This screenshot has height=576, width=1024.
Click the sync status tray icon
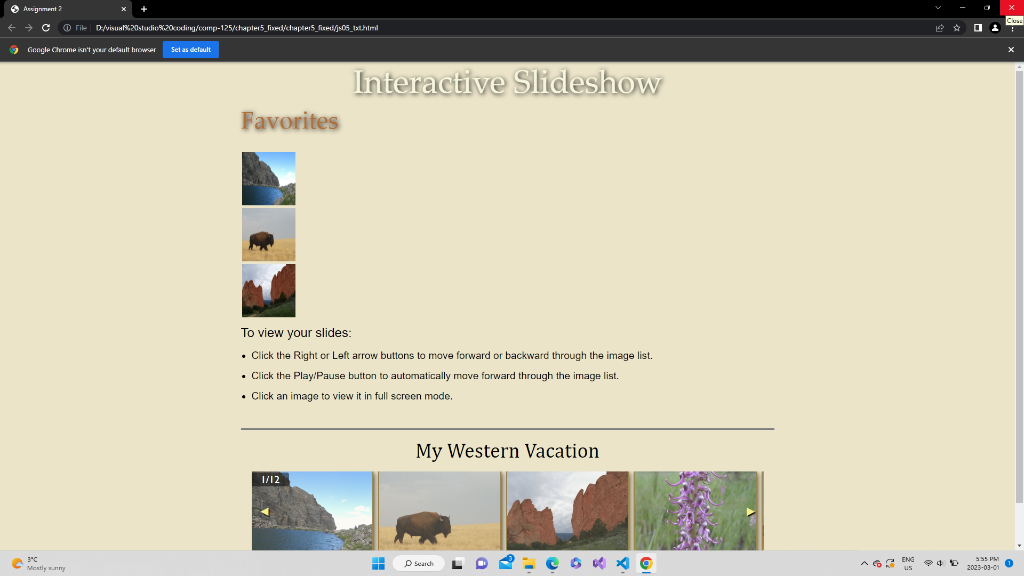click(x=890, y=564)
